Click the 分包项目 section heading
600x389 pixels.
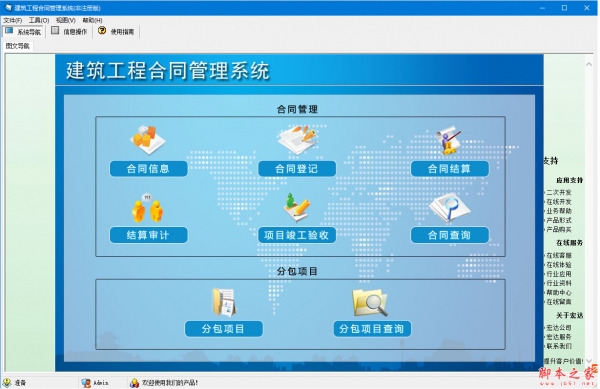coord(297,271)
